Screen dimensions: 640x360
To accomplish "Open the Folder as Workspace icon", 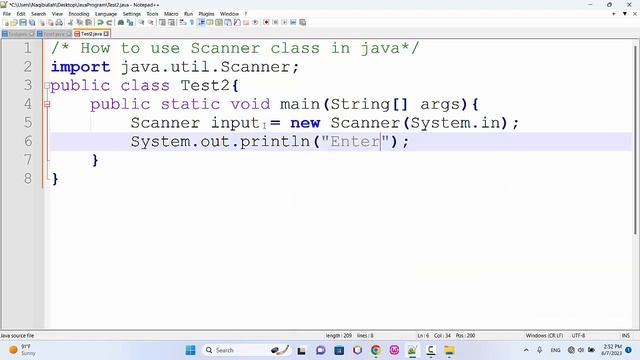I will (x=246, y=22).
